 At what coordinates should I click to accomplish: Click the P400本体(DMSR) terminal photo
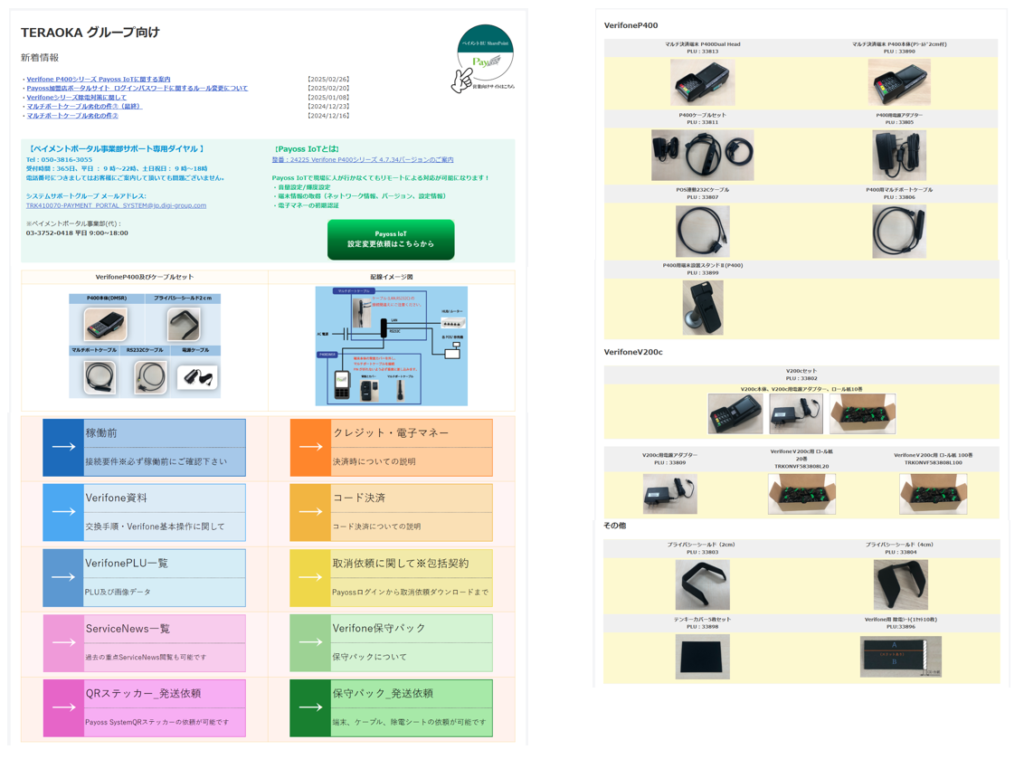(x=106, y=324)
